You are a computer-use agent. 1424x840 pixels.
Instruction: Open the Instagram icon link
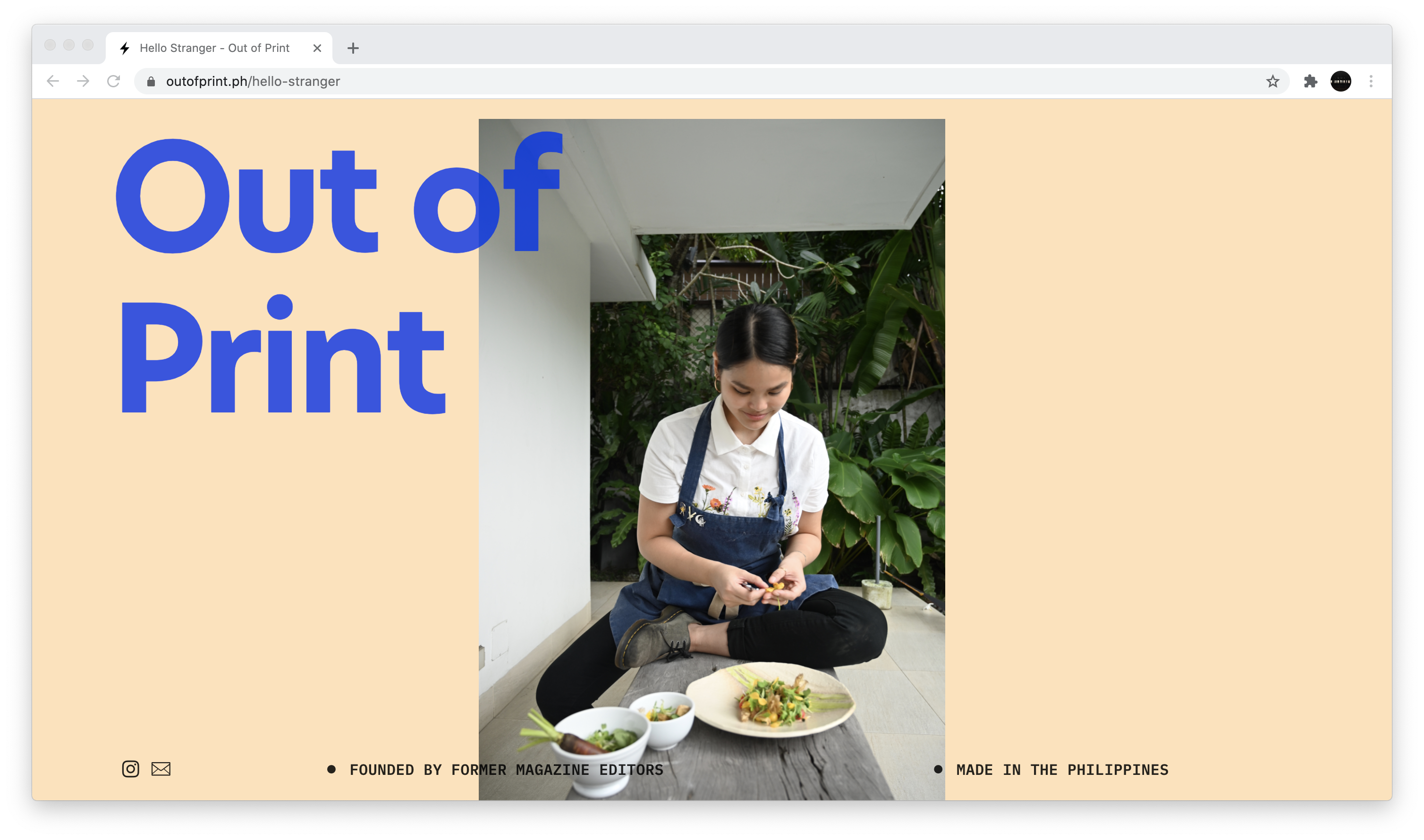coord(130,769)
